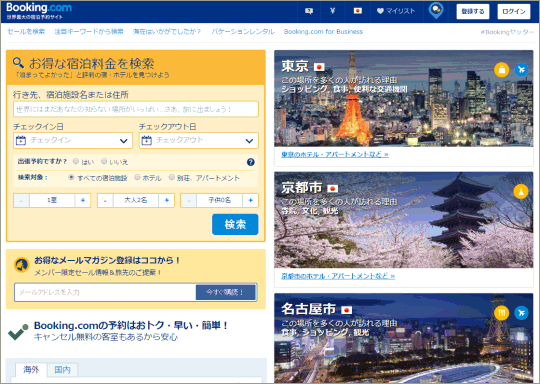Select the はい business trip radio button
This screenshot has width=540, height=384.
pyautogui.click(x=76, y=161)
